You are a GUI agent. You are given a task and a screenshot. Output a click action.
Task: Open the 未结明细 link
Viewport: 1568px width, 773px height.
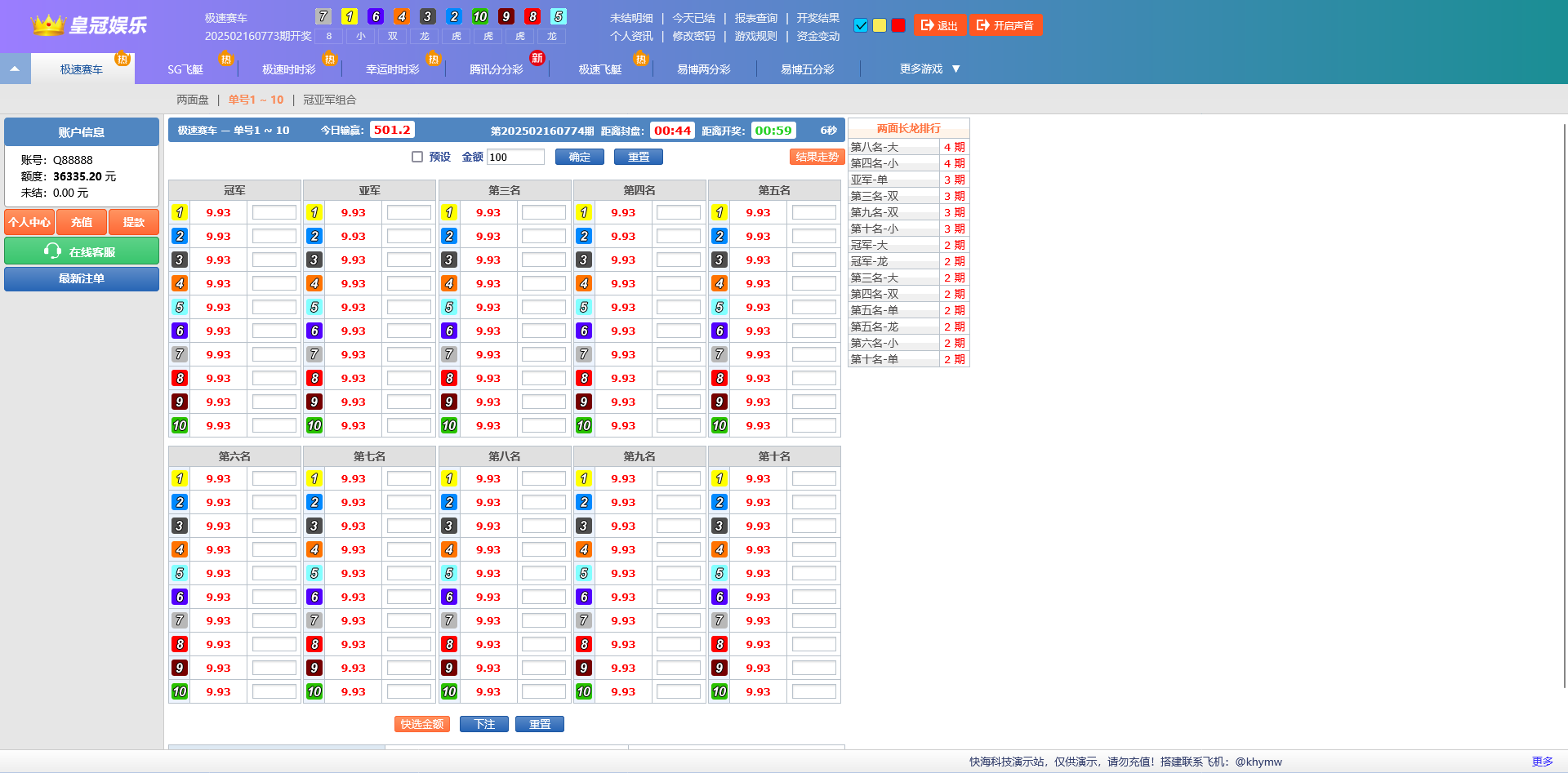click(631, 18)
